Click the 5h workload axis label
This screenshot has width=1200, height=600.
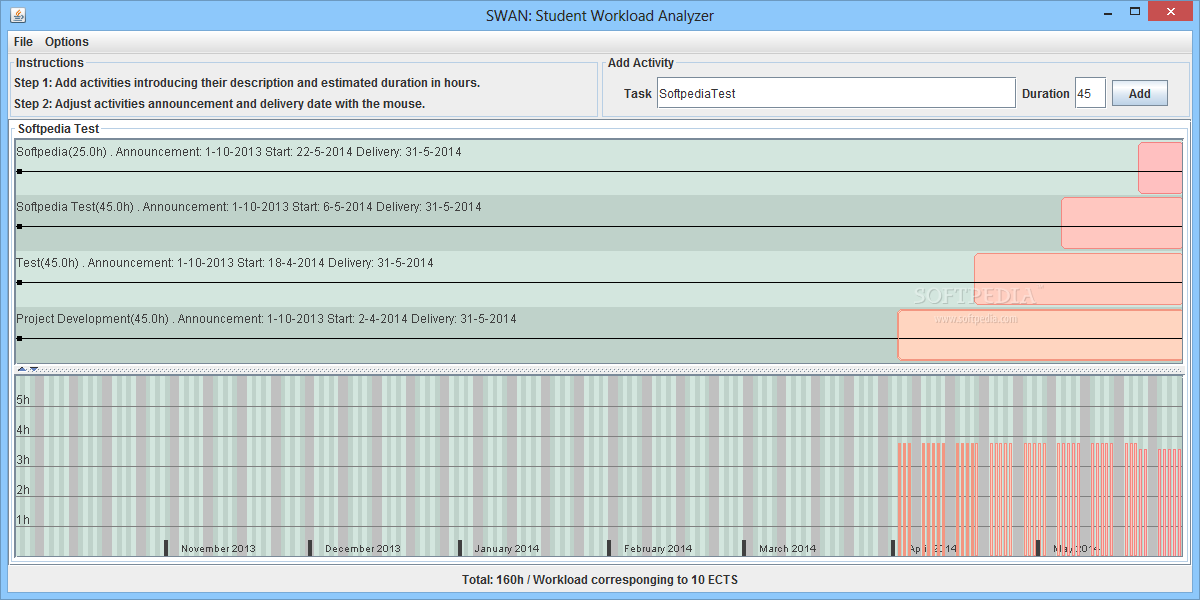[x=23, y=400]
